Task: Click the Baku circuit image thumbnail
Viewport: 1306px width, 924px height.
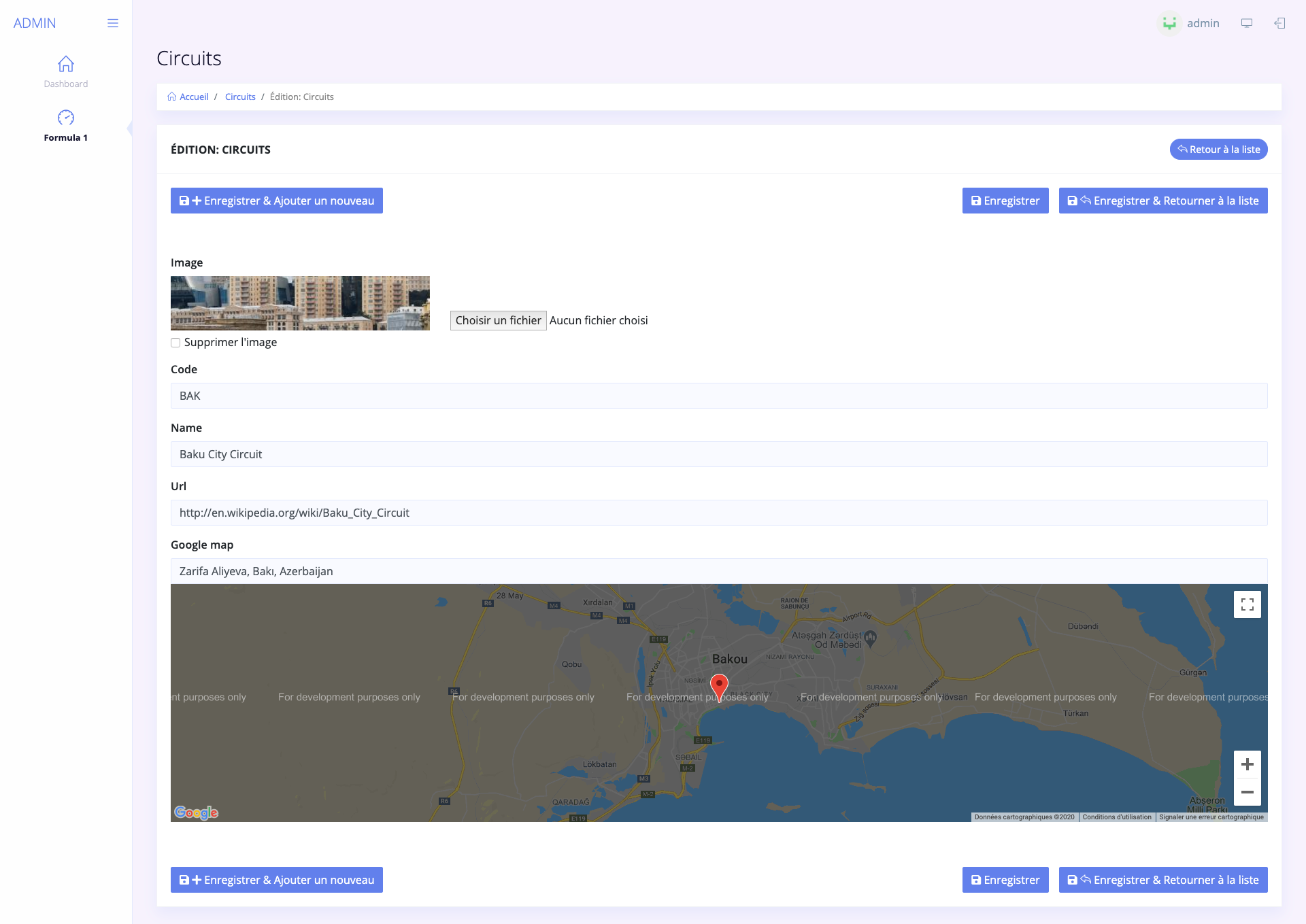Action: 300,303
